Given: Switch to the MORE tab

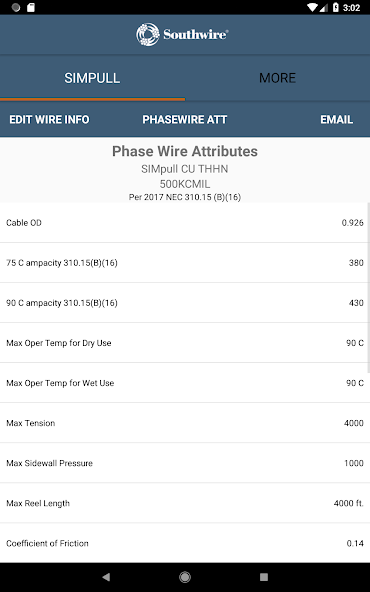Looking at the screenshot, I should coord(278,78).
